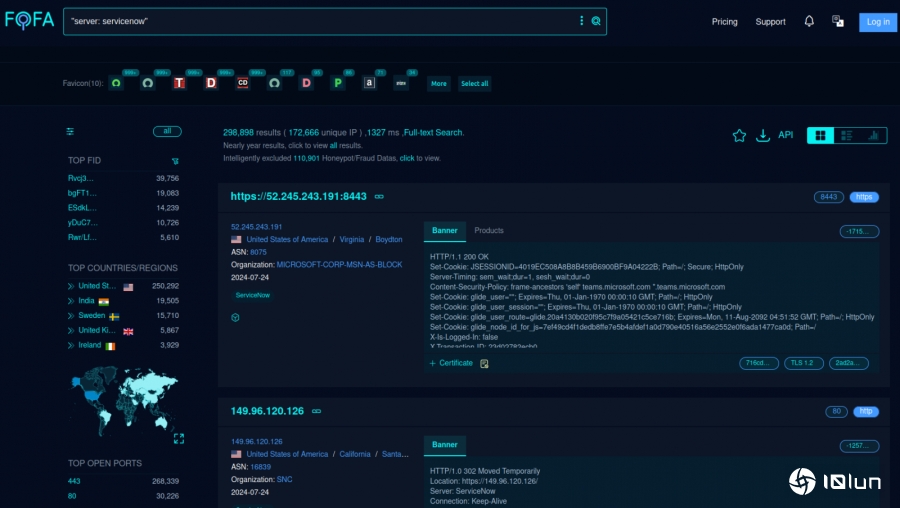This screenshot has height=508, width=900.
Task: Click the search magnifier icon in query box
Action: pyautogui.click(x=596, y=21)
